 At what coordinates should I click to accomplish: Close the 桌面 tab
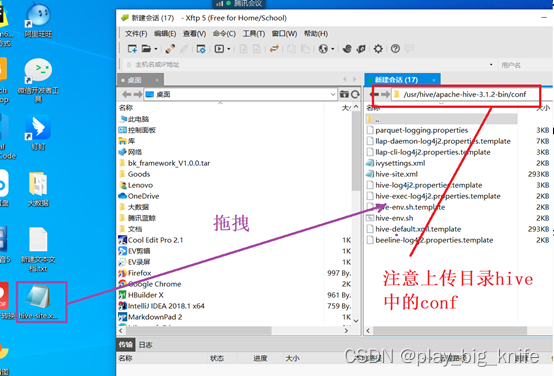pyautogui.click(x=157, y=80)
